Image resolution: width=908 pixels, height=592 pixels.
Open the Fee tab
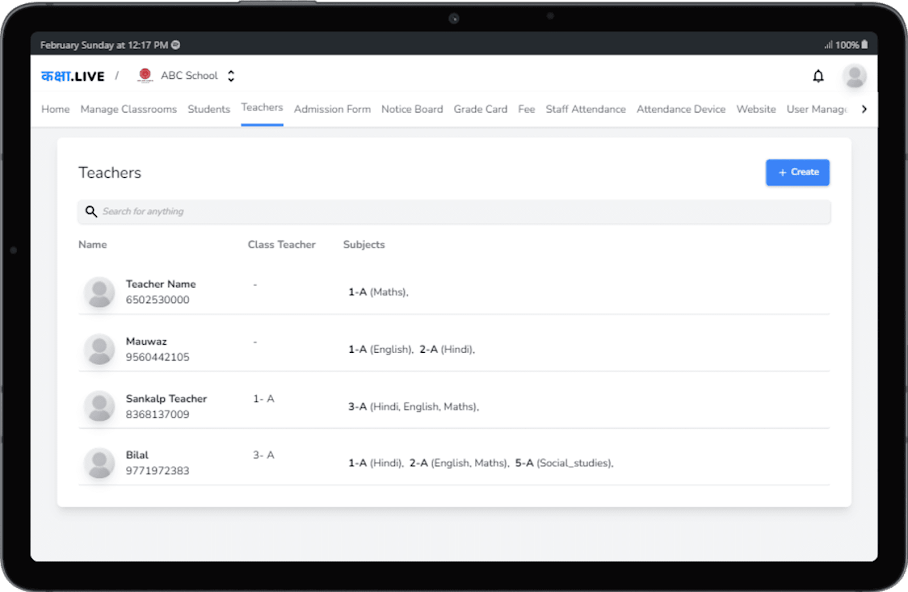526,109
